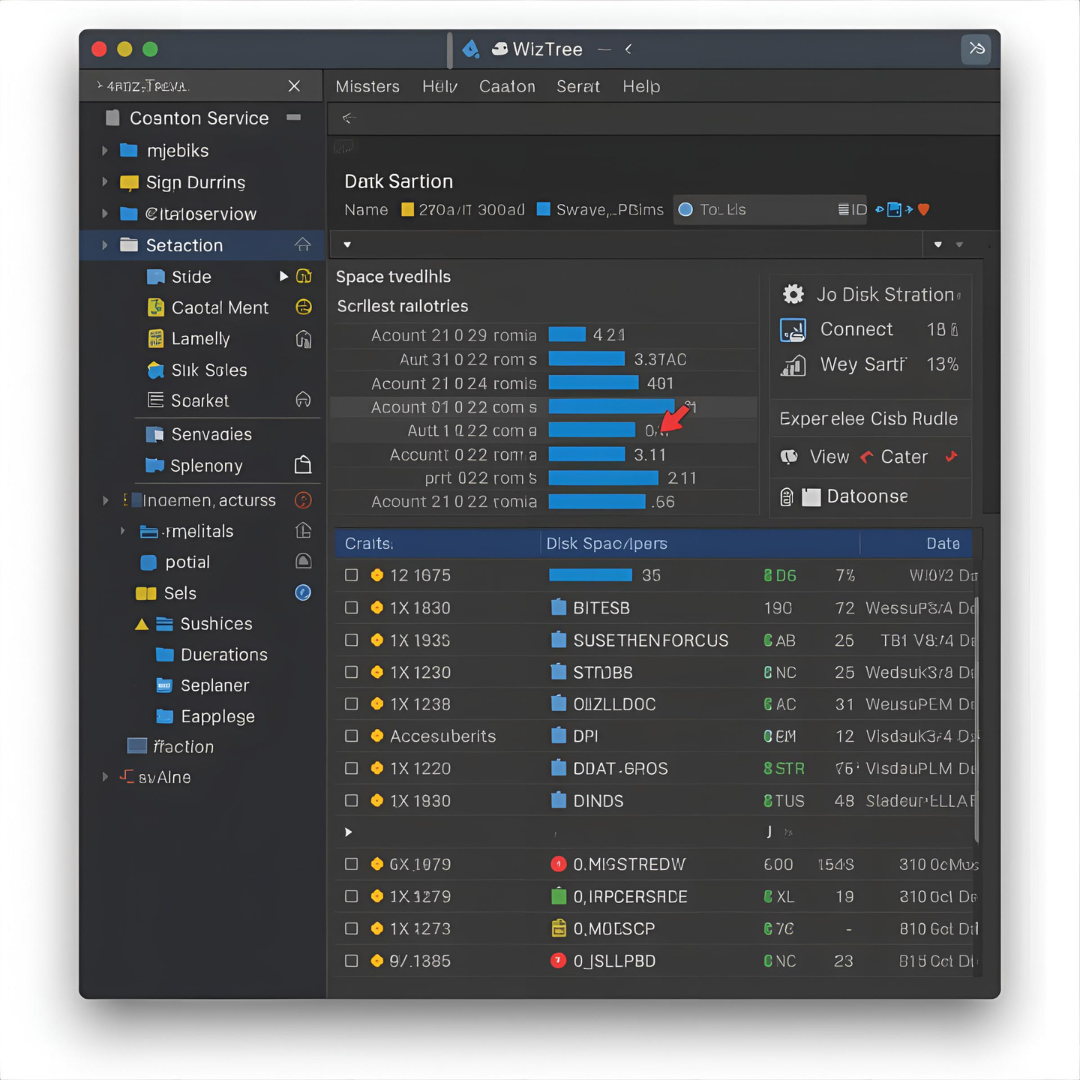The width and height of the screenshot is (1080, 1080).
Task: Click the blue save icon near ID
Action: 894,209
